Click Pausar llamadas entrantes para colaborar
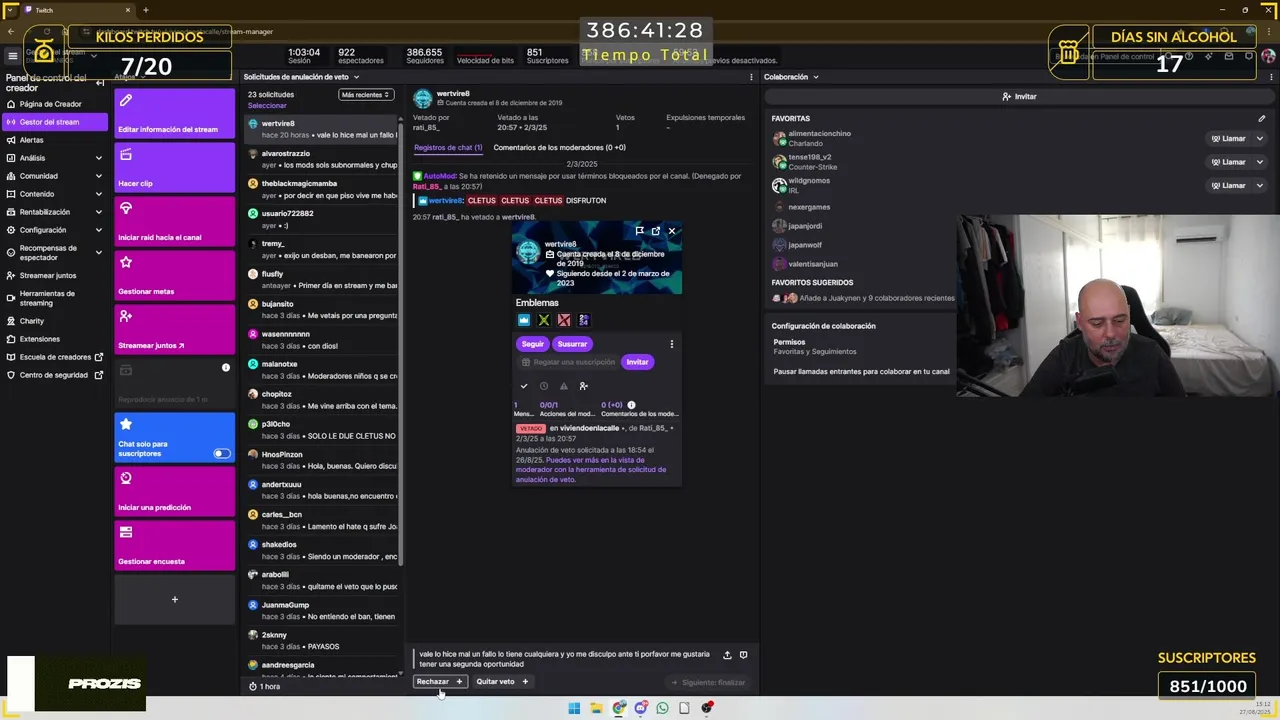 point(861,371)
